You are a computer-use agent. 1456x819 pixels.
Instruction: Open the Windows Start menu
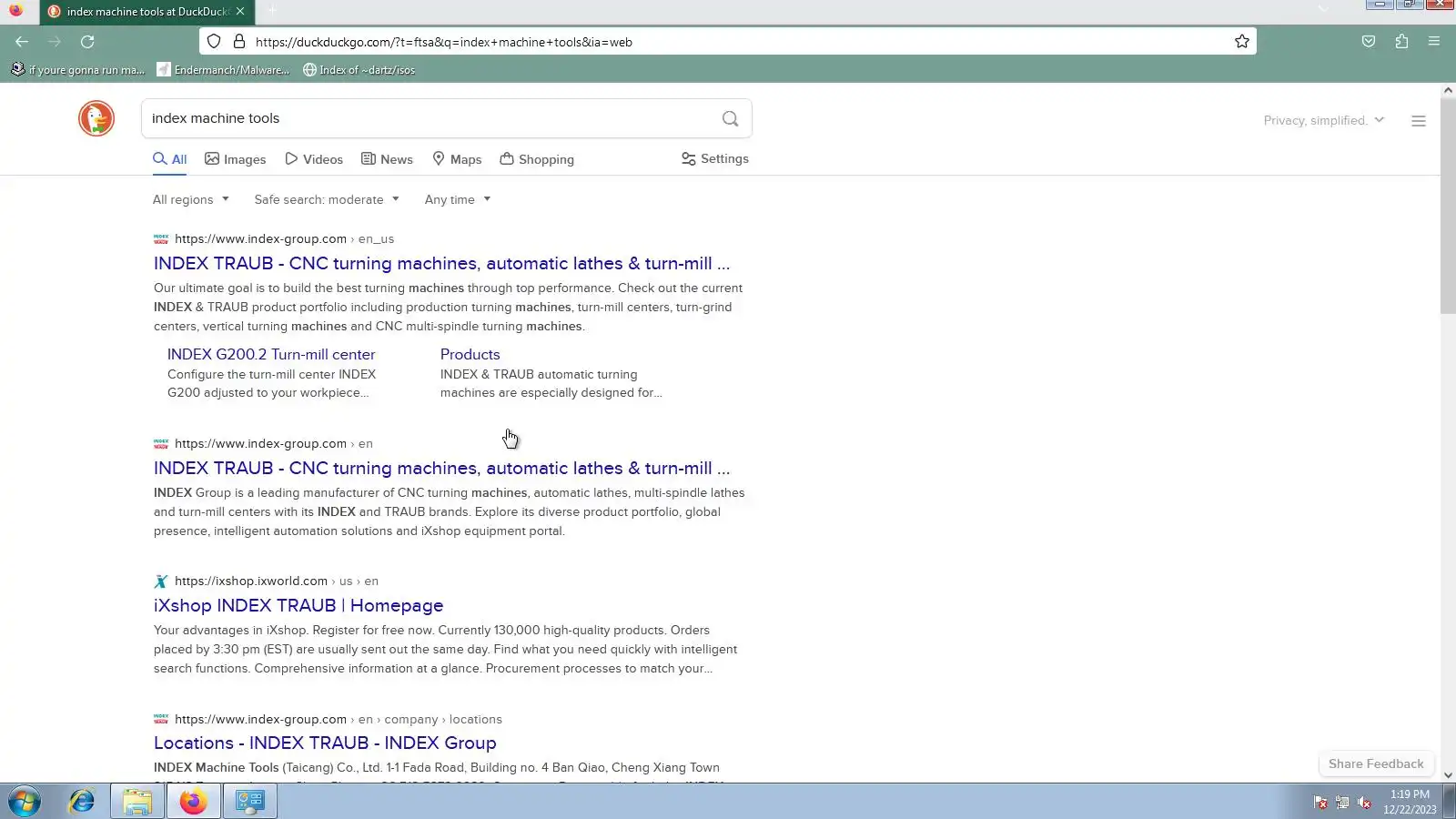point(25,802)
